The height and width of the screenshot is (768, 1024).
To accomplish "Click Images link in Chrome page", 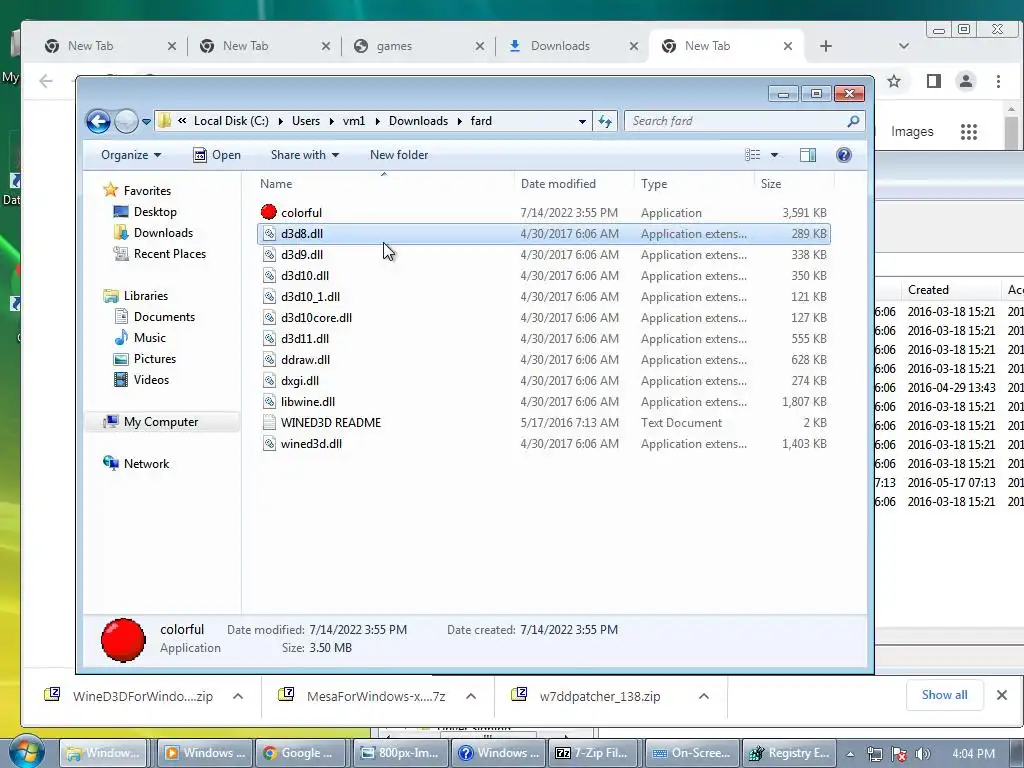I will (x=912, y=131).
